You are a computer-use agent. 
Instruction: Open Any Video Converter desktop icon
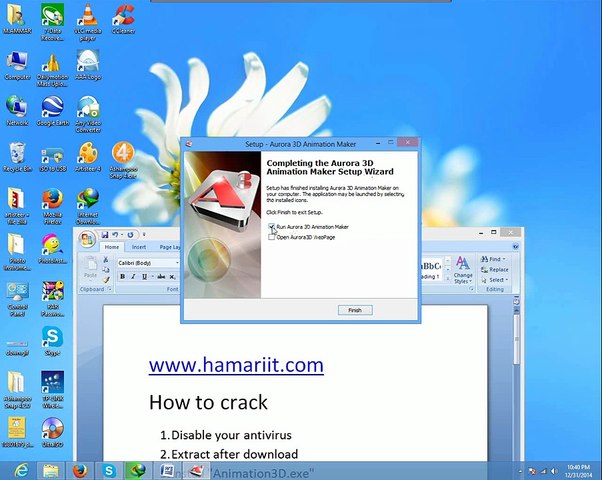[x=88, y=114]
